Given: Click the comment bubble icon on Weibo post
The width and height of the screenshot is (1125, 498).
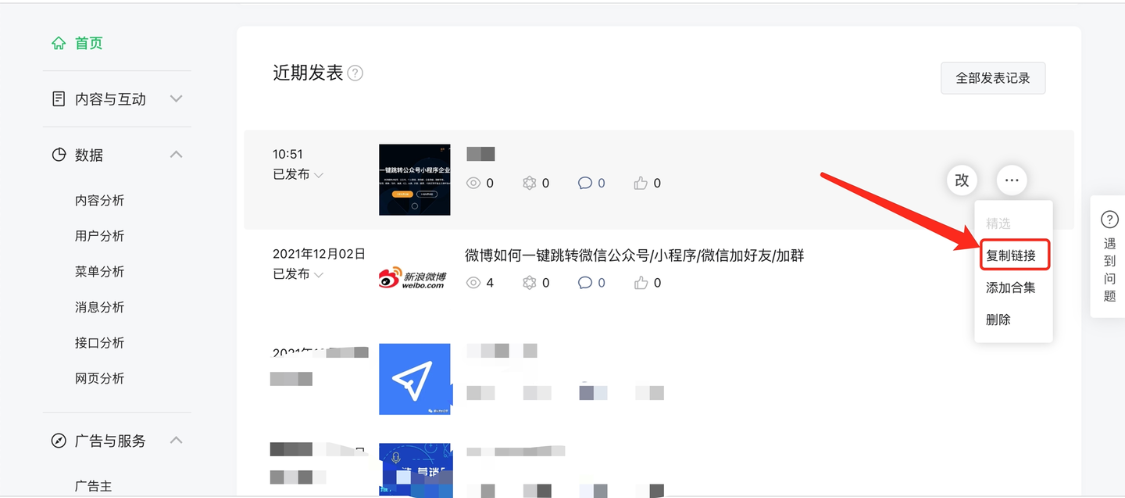Looking at the screenshot, I should click(585, 283).
